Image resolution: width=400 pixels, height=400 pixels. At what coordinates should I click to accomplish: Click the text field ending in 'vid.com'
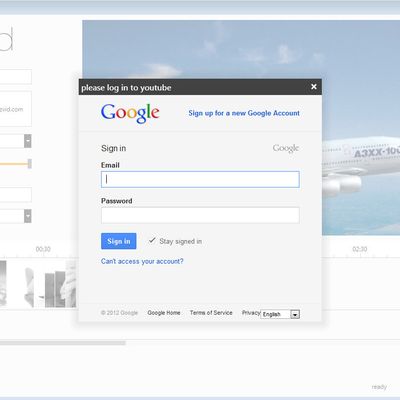16,109
